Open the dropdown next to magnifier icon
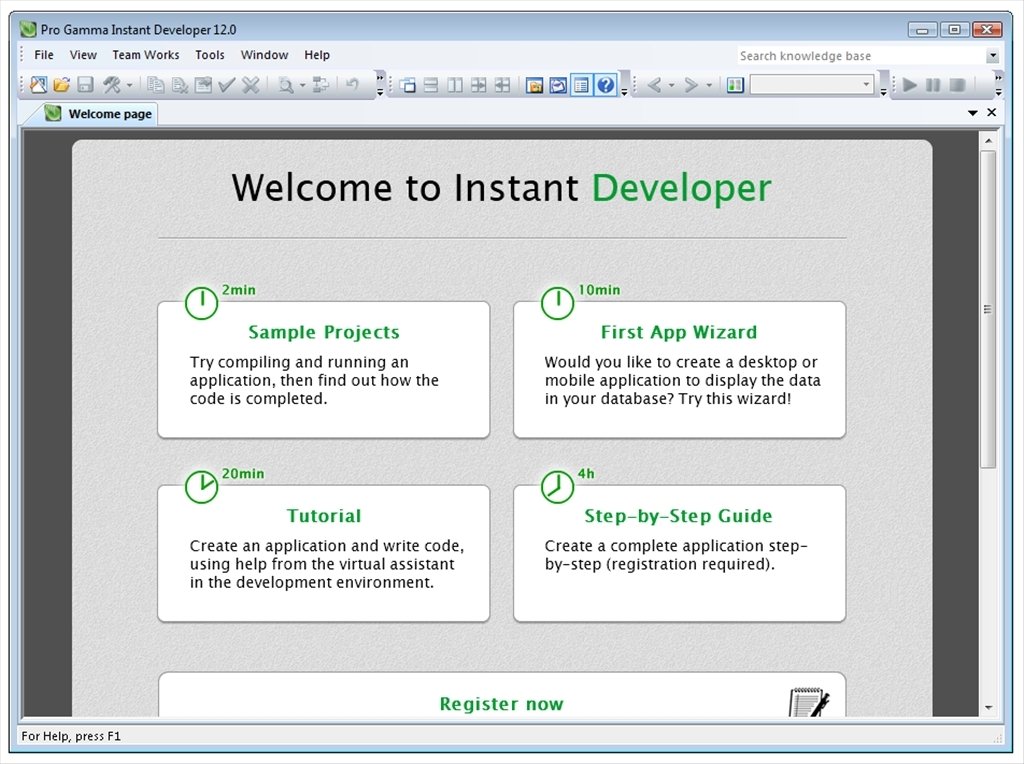This screenshot has height=764, width=1024. click(x=302, y=86)
